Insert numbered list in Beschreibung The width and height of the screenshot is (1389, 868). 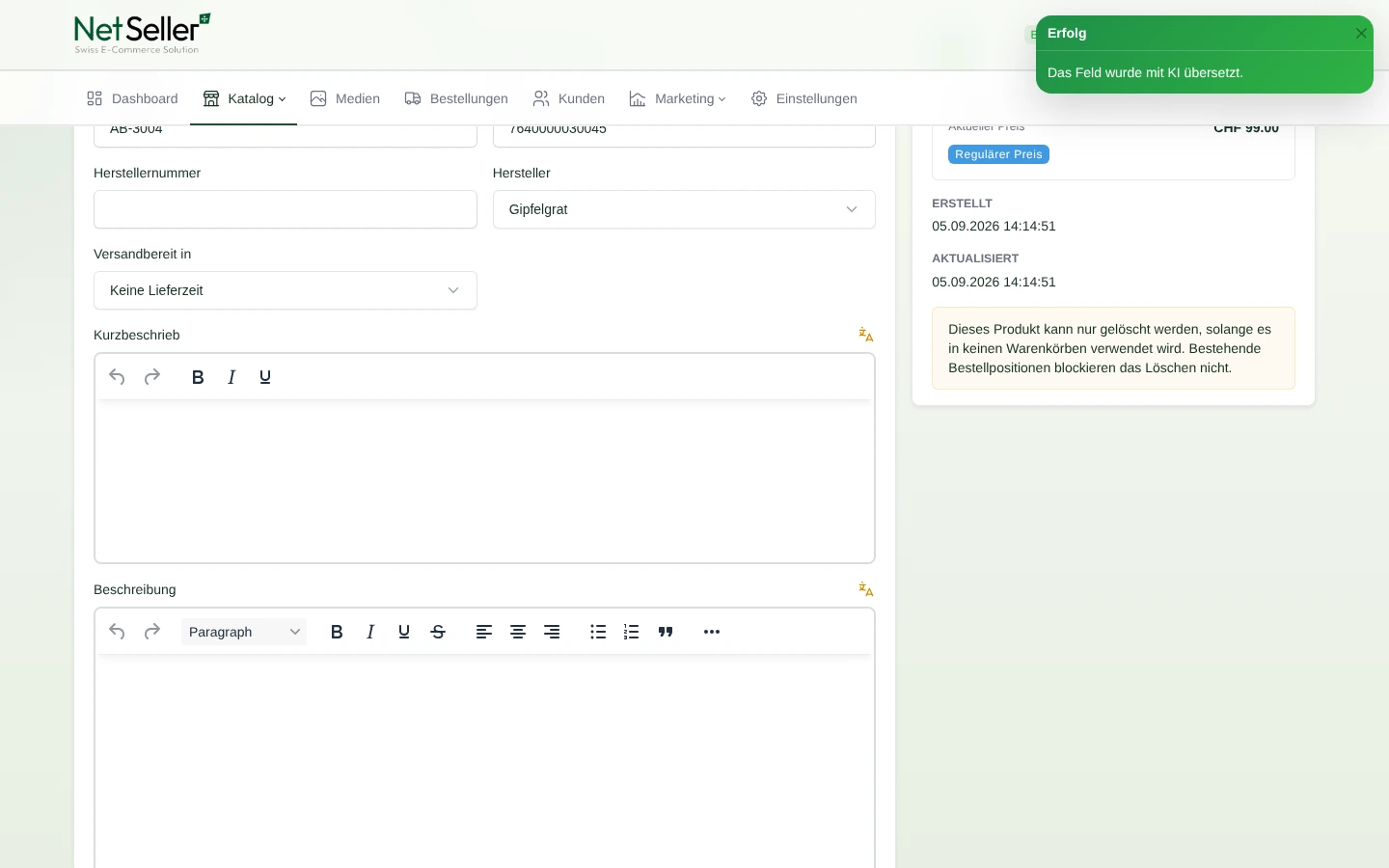(632, 632)
